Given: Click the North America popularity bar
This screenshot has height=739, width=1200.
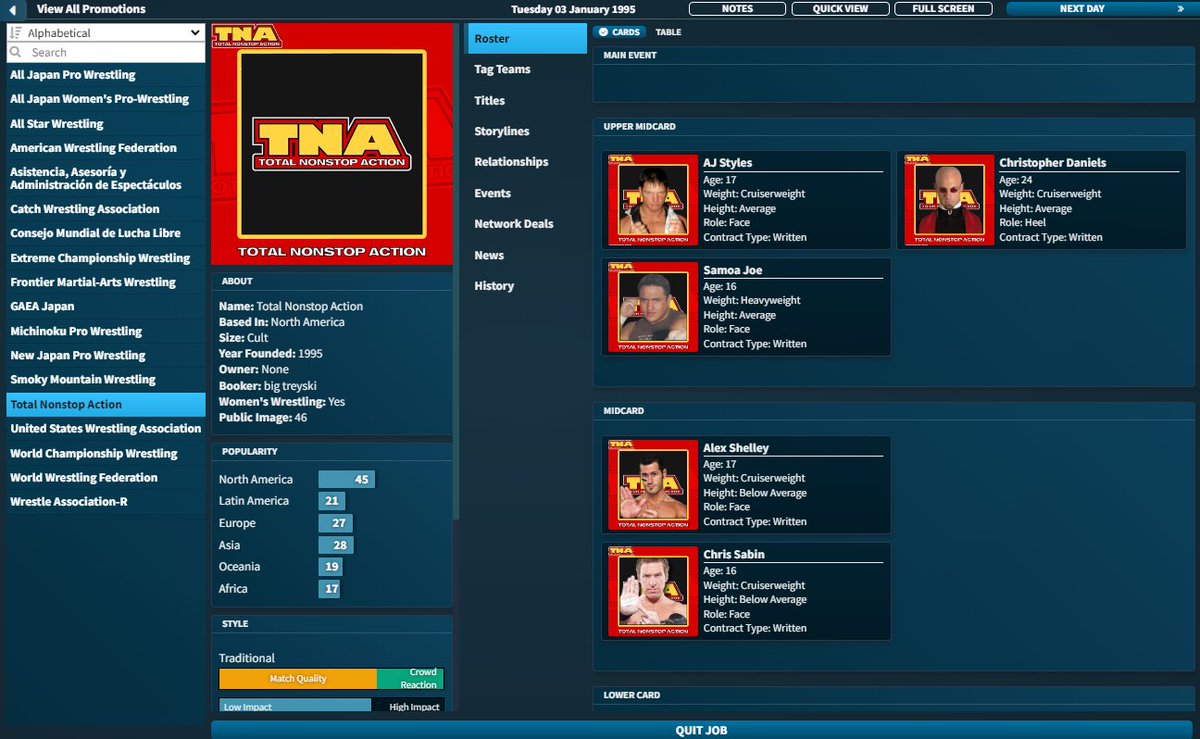Looking at the screenshot, I should [x=346, y=480].
